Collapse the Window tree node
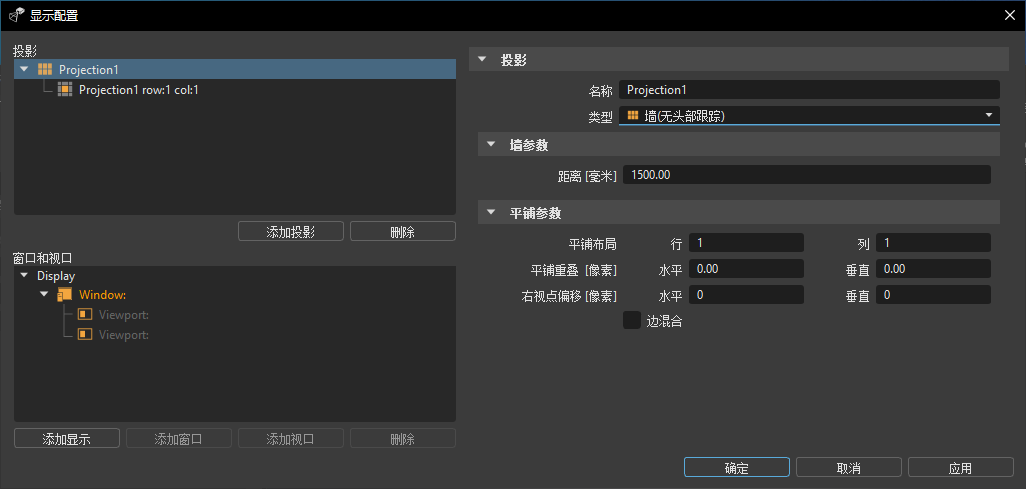The width and height of the screenshot is (1026, 489). coord(44,295)
